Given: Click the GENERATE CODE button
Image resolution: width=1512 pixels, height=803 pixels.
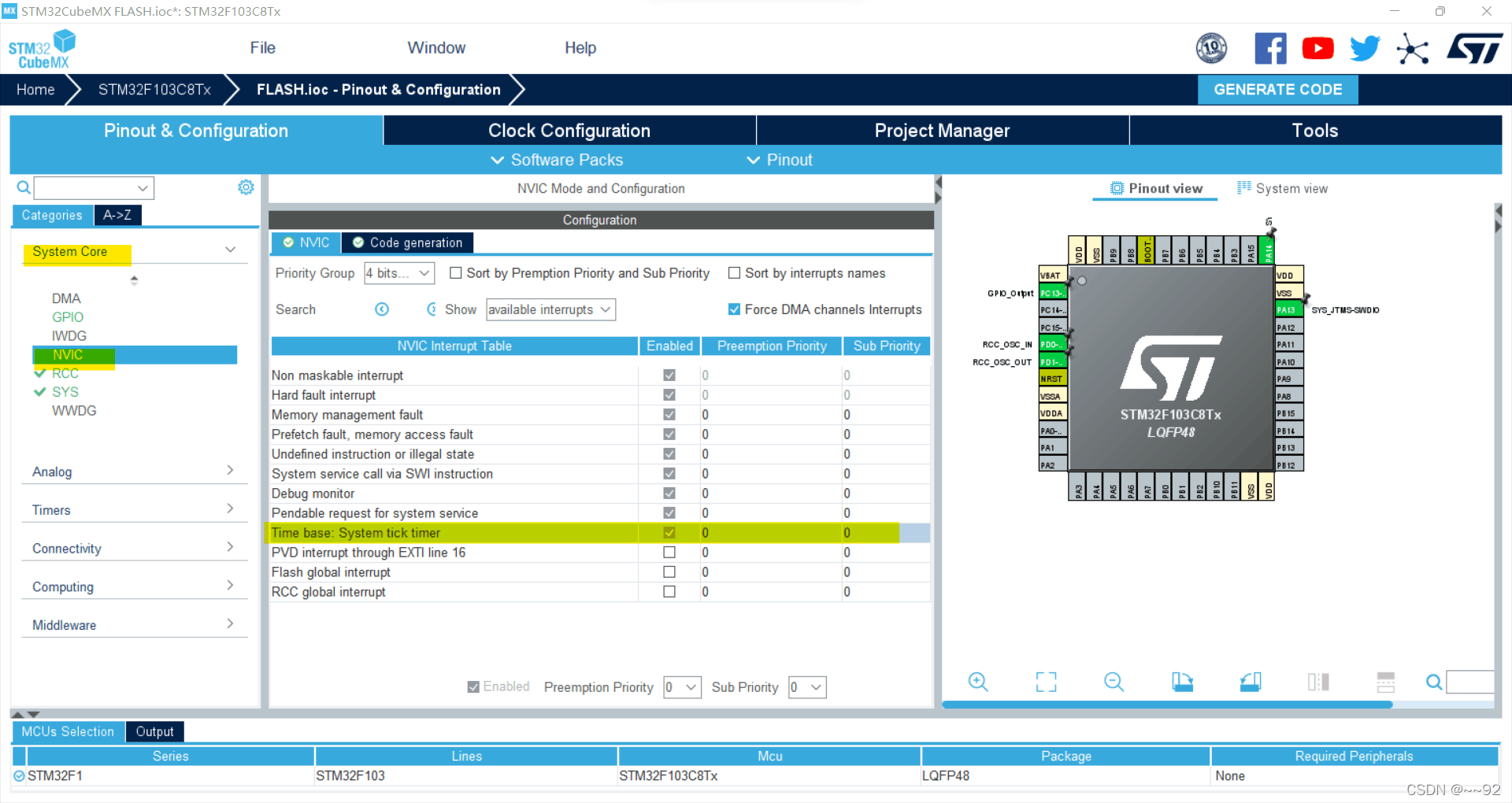Looking at the screenshot, I should [1278, 90].
